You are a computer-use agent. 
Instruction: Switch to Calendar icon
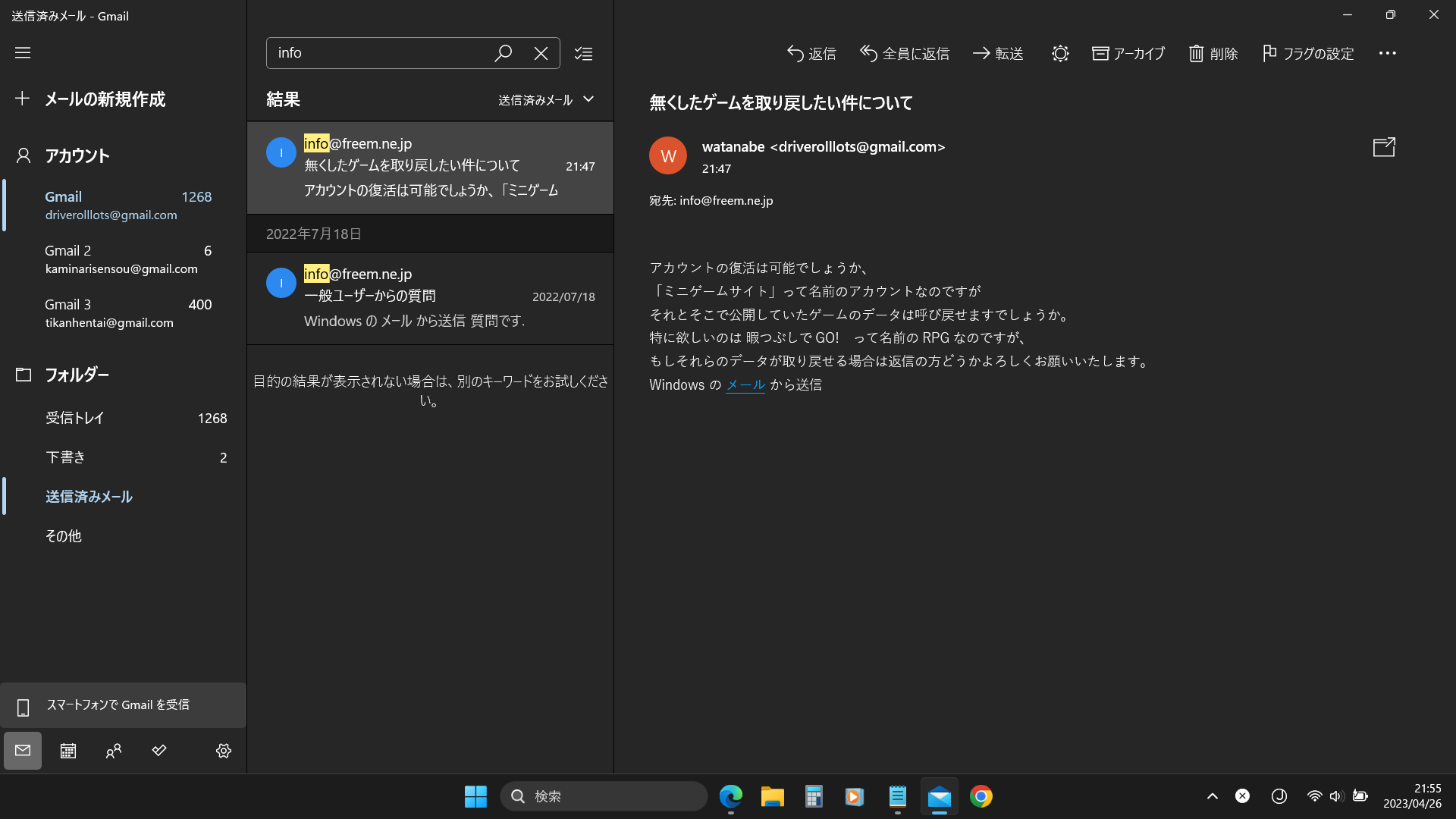[68, 751]
